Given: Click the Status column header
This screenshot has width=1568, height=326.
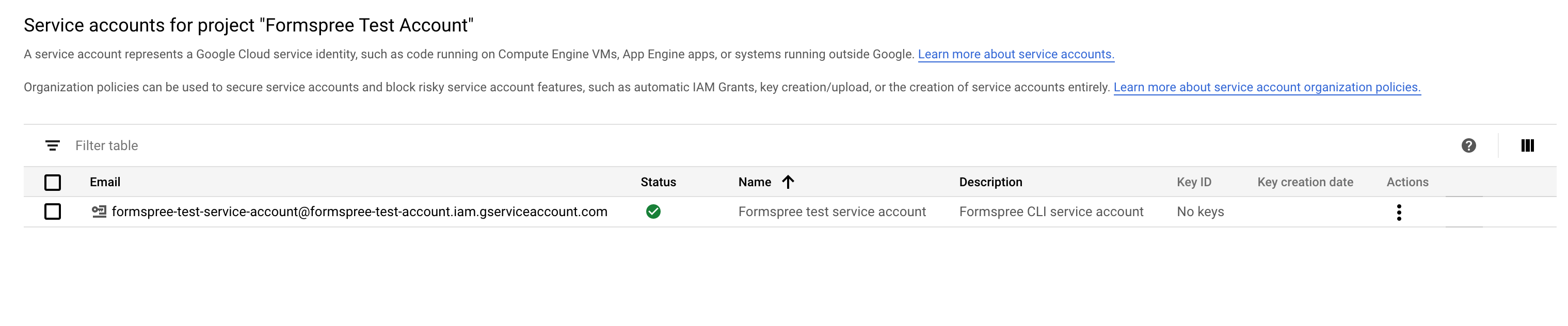Looking at the screenshot, I should point(658,182).
